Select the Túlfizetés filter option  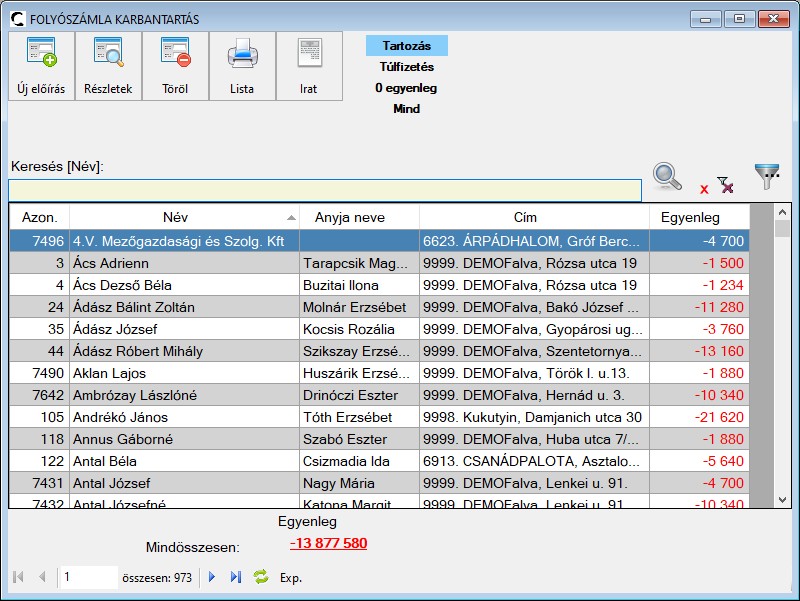(x=406, y=67)
